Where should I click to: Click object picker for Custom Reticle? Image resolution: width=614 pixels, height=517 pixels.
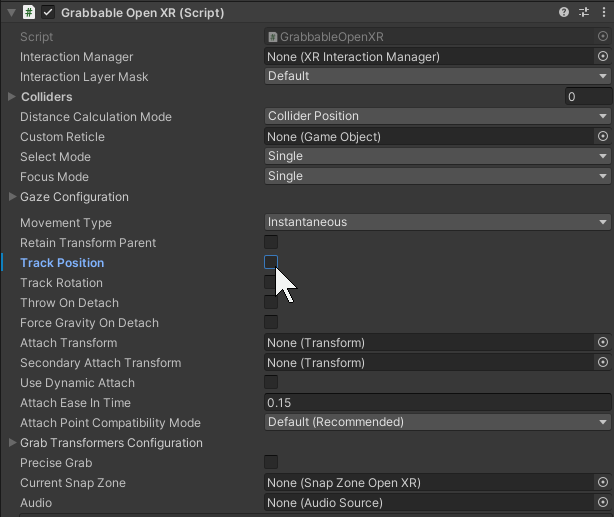tap(602, 137)
